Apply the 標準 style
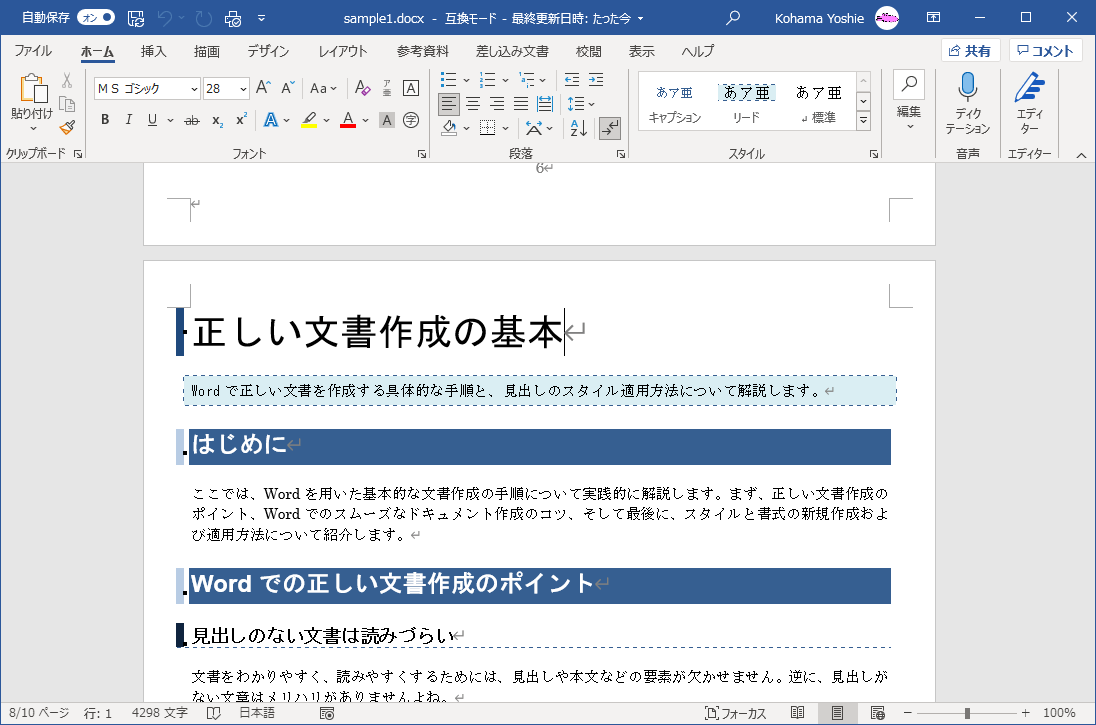The height and width of the screenshot is (725, 1096). coord(818,102)
